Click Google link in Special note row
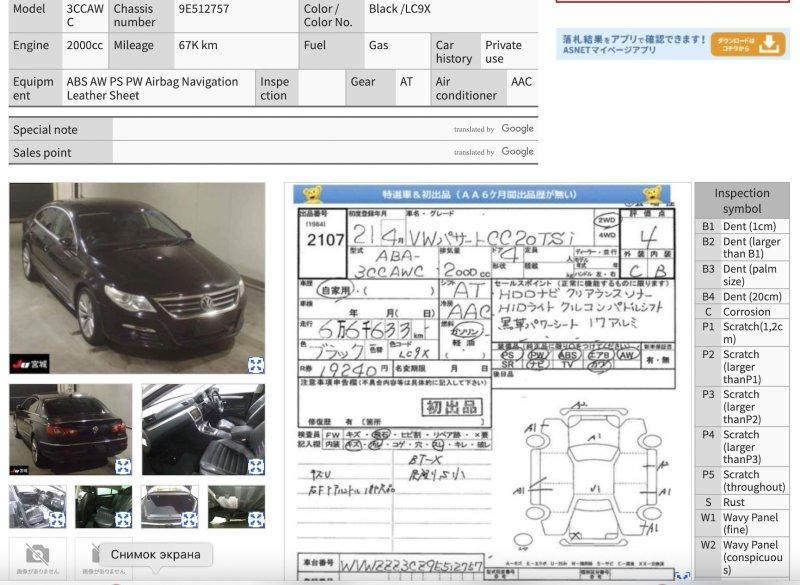 pyautogui.click(x=517, y=129)
